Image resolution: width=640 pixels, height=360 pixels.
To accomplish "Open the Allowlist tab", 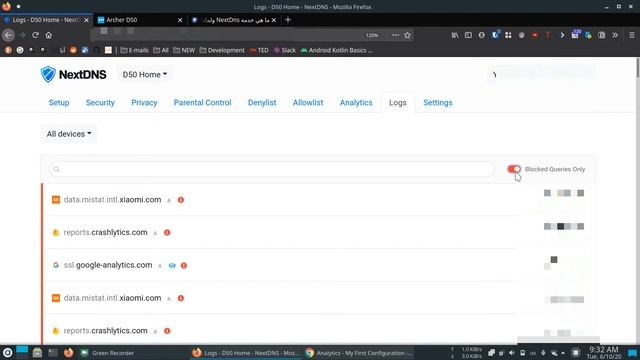I will pos(308,103).
